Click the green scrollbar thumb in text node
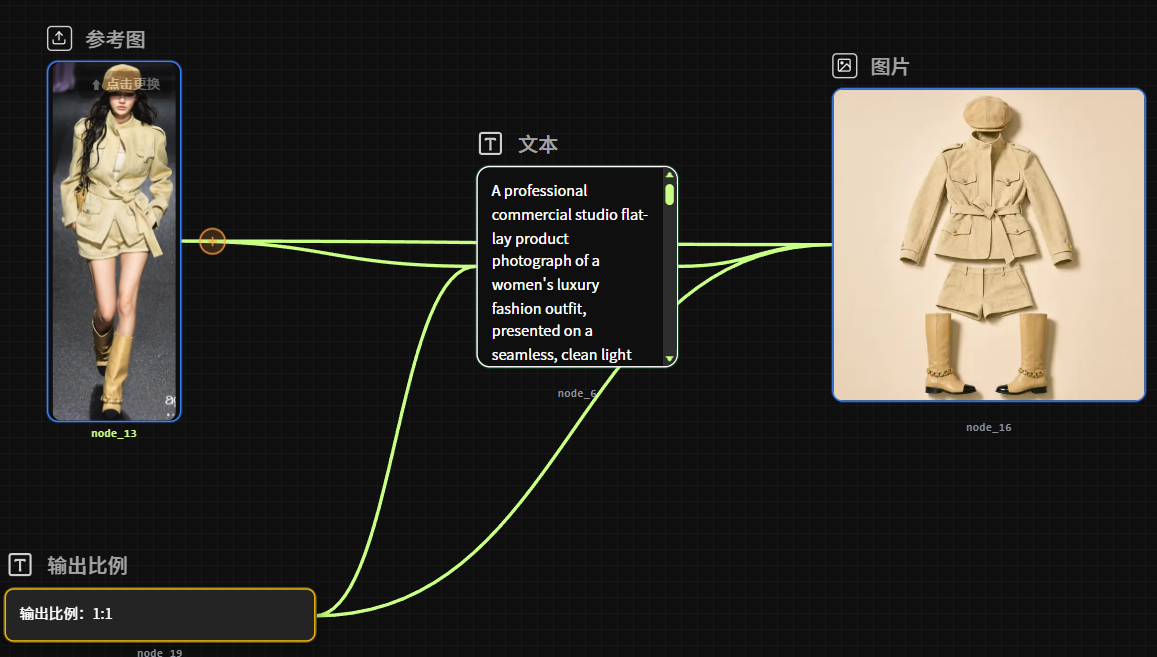The height and width of the screenshot is (657, 1157). pyautogui.click(x=669, y=194)
